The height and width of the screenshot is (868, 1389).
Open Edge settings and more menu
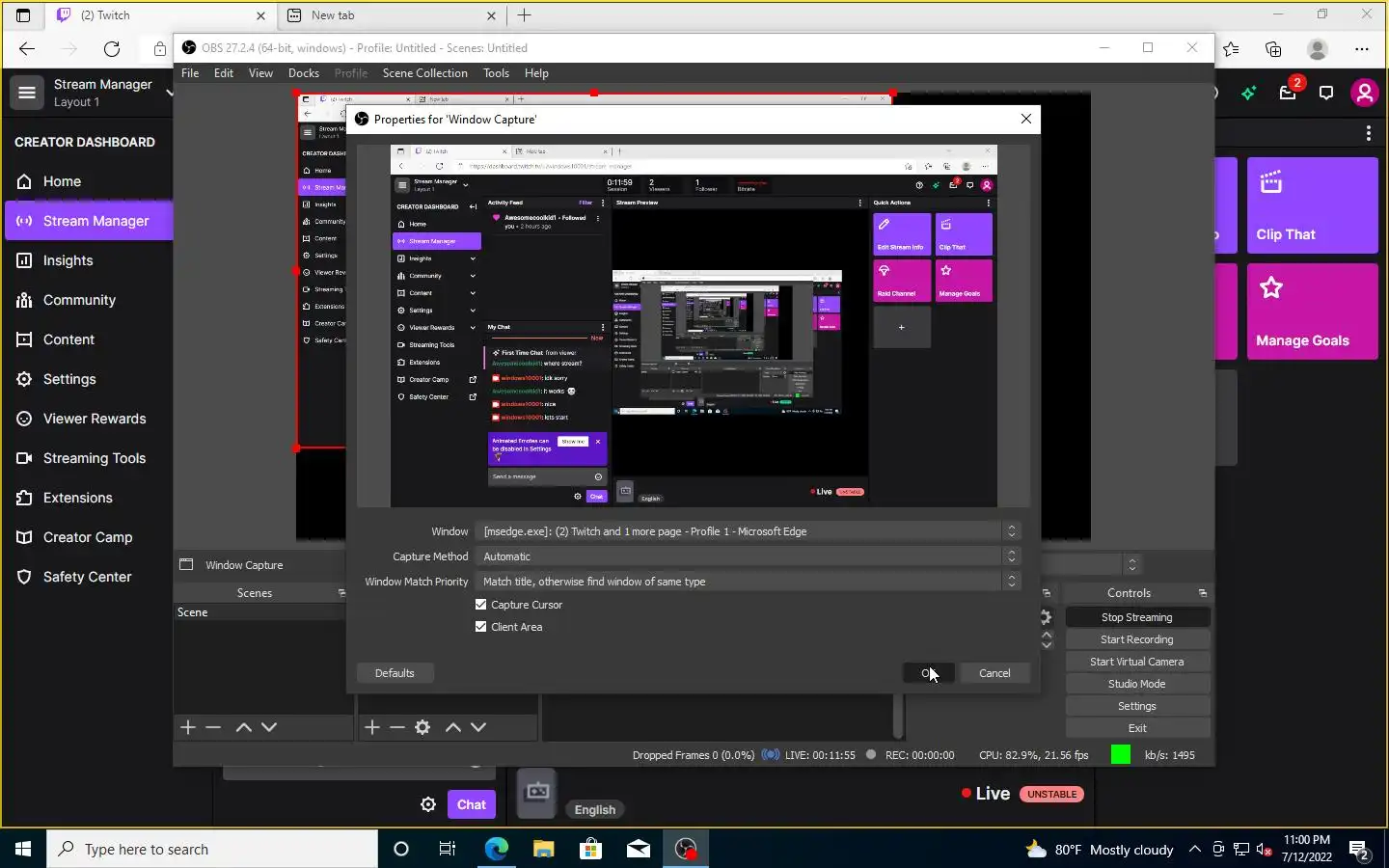point(1362,48)
